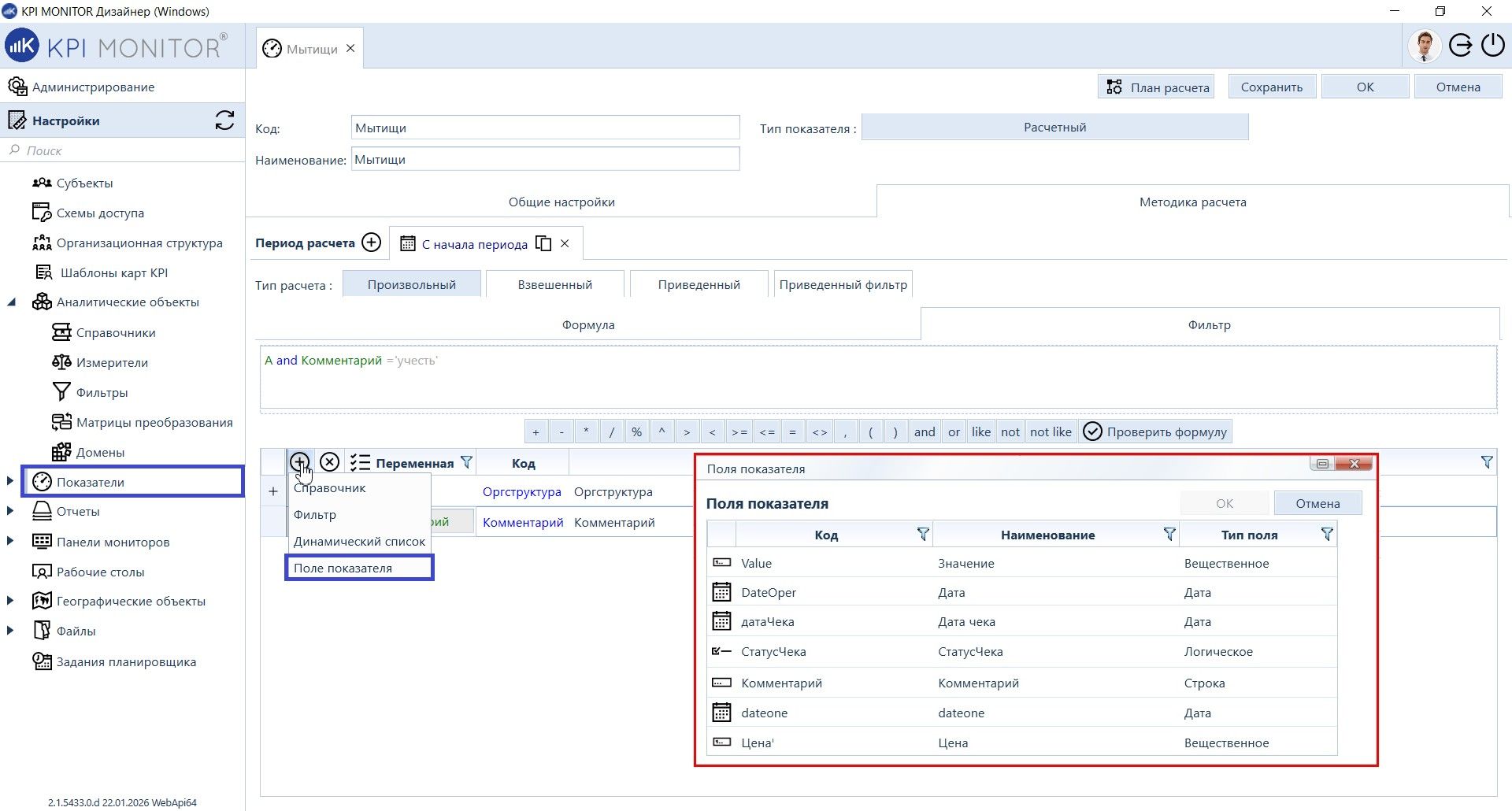Image resolution: width=1512 pixels, height=811 pixels.
Task: Expand the Файлы tree node
Action: (10, 631)
